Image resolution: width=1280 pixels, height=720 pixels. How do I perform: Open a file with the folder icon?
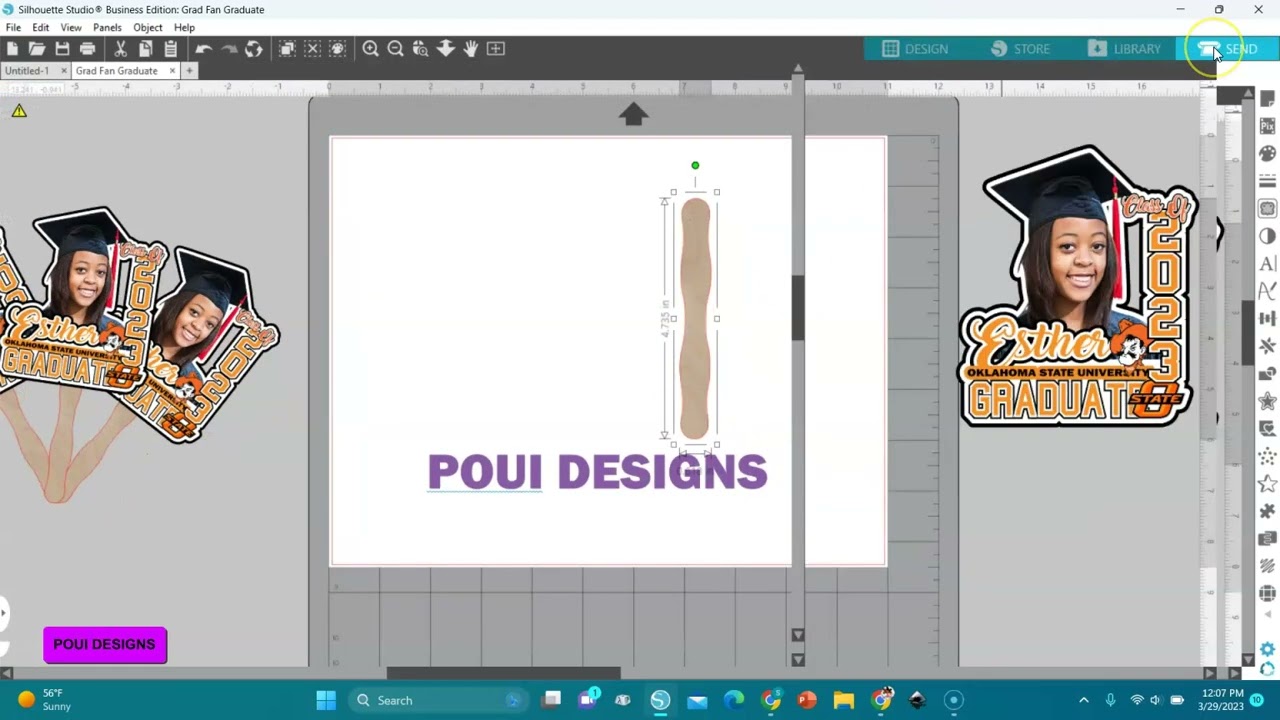pyautogui.click(x=37, y=49)
